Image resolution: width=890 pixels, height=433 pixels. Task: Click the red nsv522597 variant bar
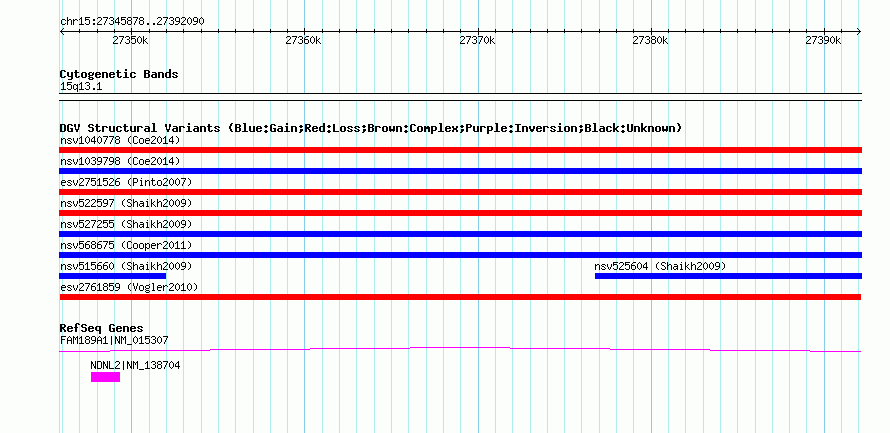pyautogui.click(x=460, y=213)
